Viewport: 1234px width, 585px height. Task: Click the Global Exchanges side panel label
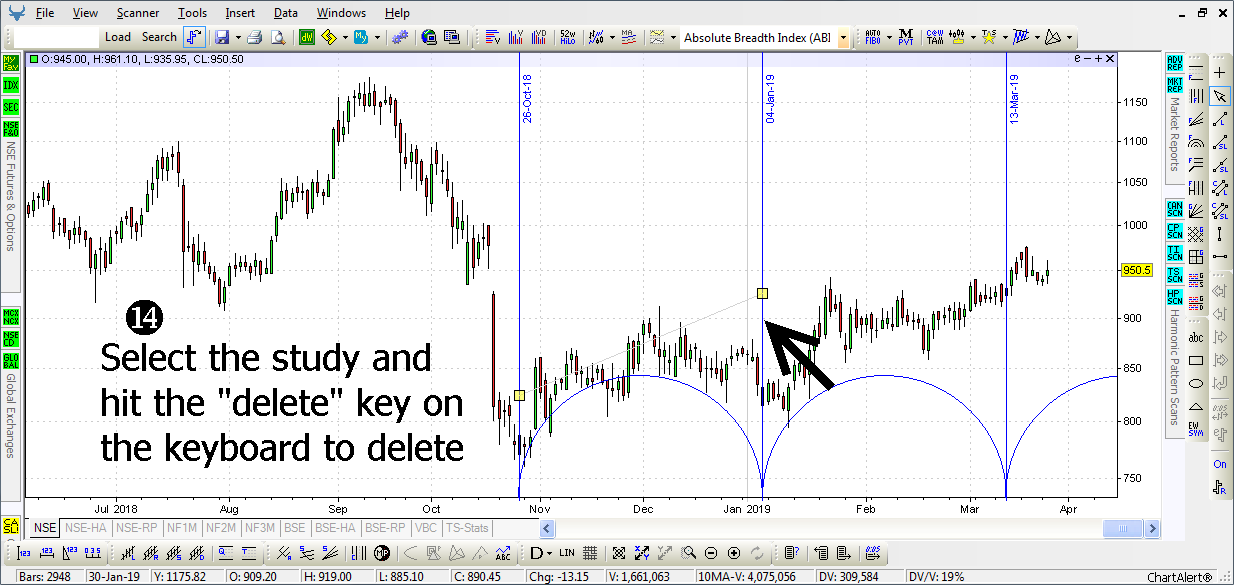pyautogui.click(x=11, y=415)
